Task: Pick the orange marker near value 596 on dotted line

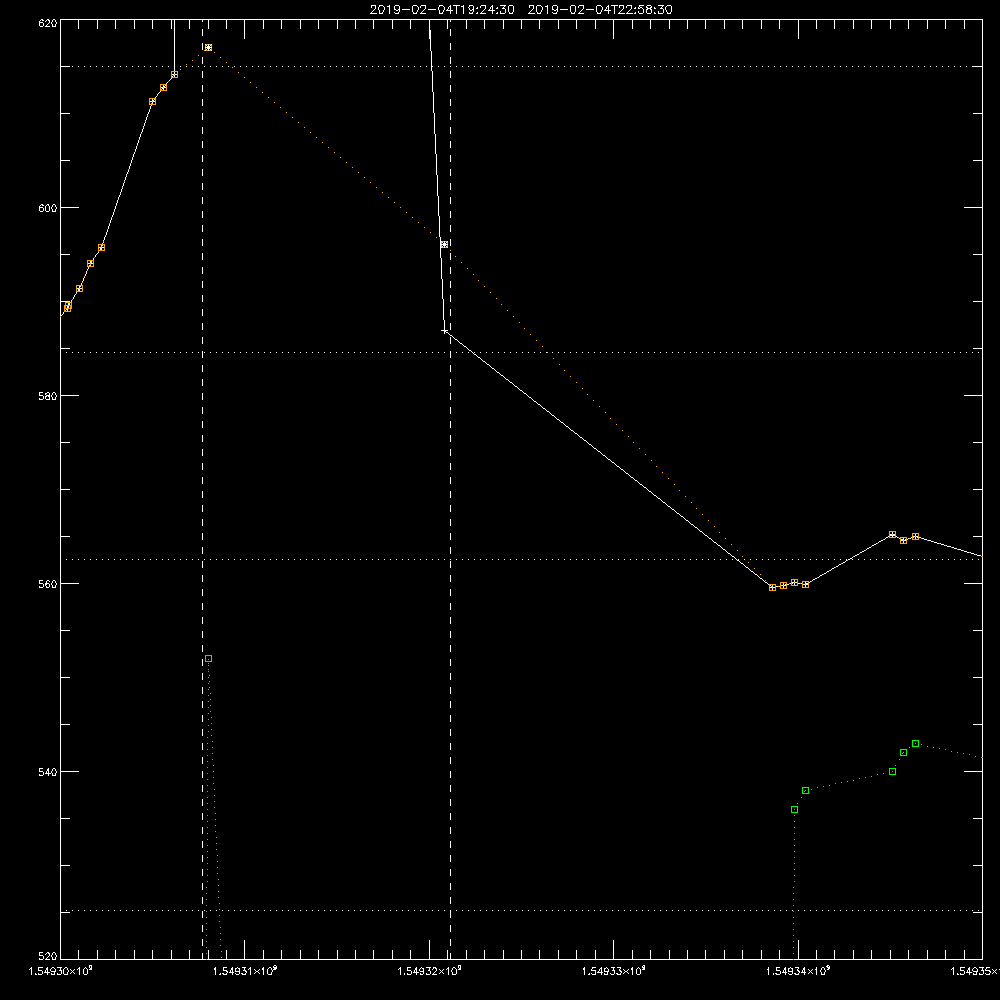Action: coord(445,245)
